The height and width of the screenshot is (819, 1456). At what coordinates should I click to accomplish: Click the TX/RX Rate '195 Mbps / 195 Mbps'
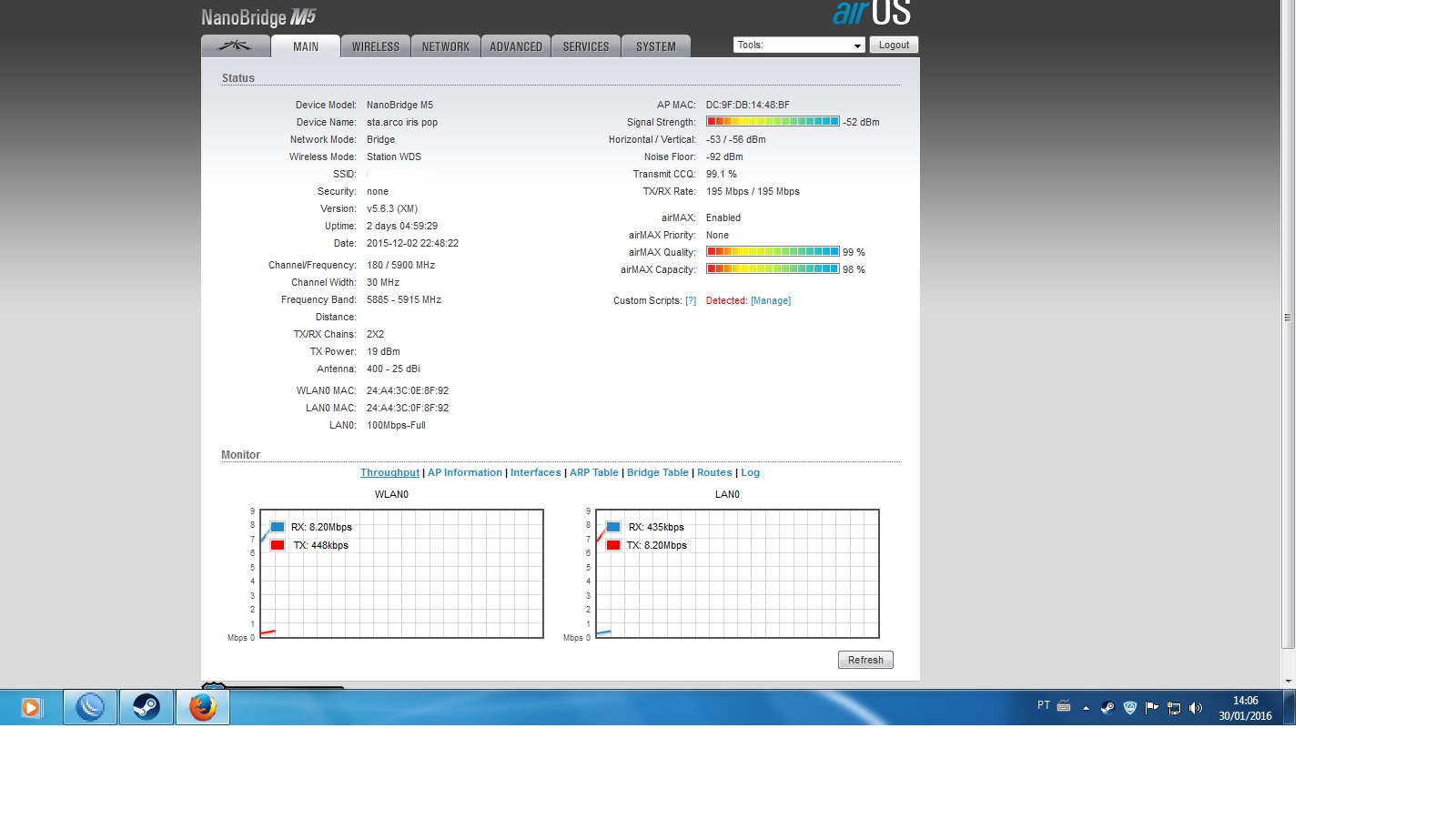tap(753, 192)
